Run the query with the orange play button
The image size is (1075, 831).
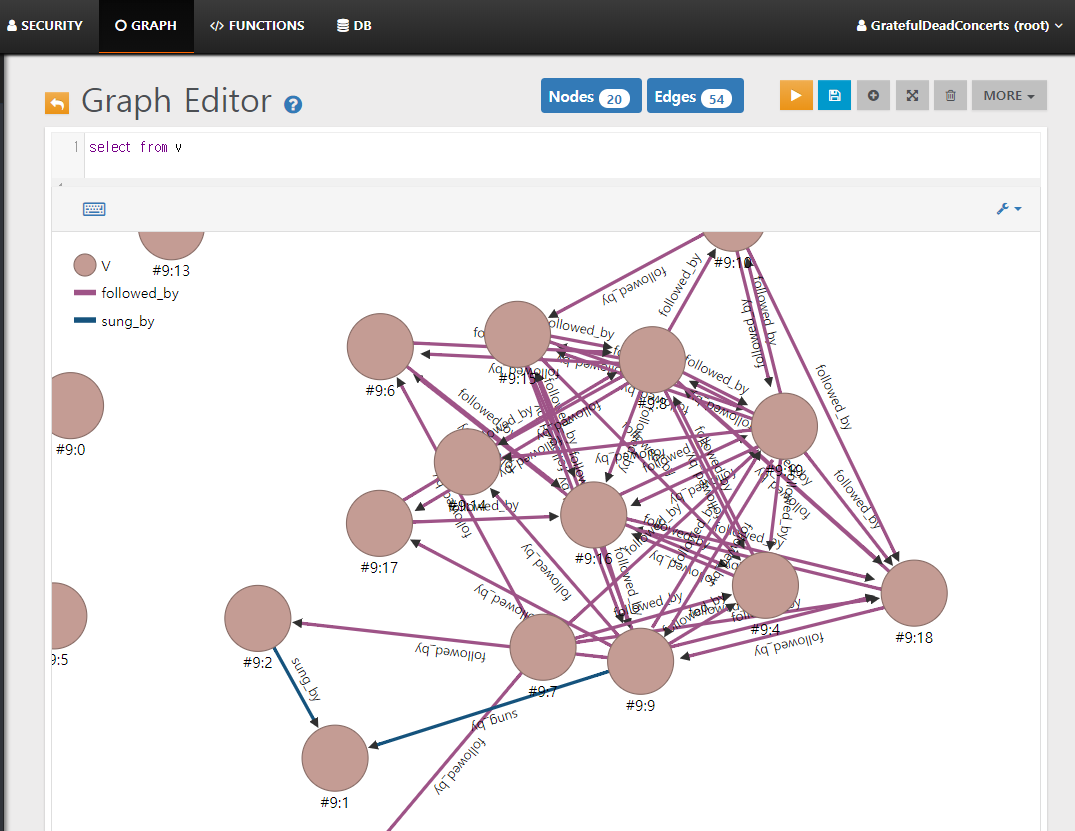(x=796, y=95)
